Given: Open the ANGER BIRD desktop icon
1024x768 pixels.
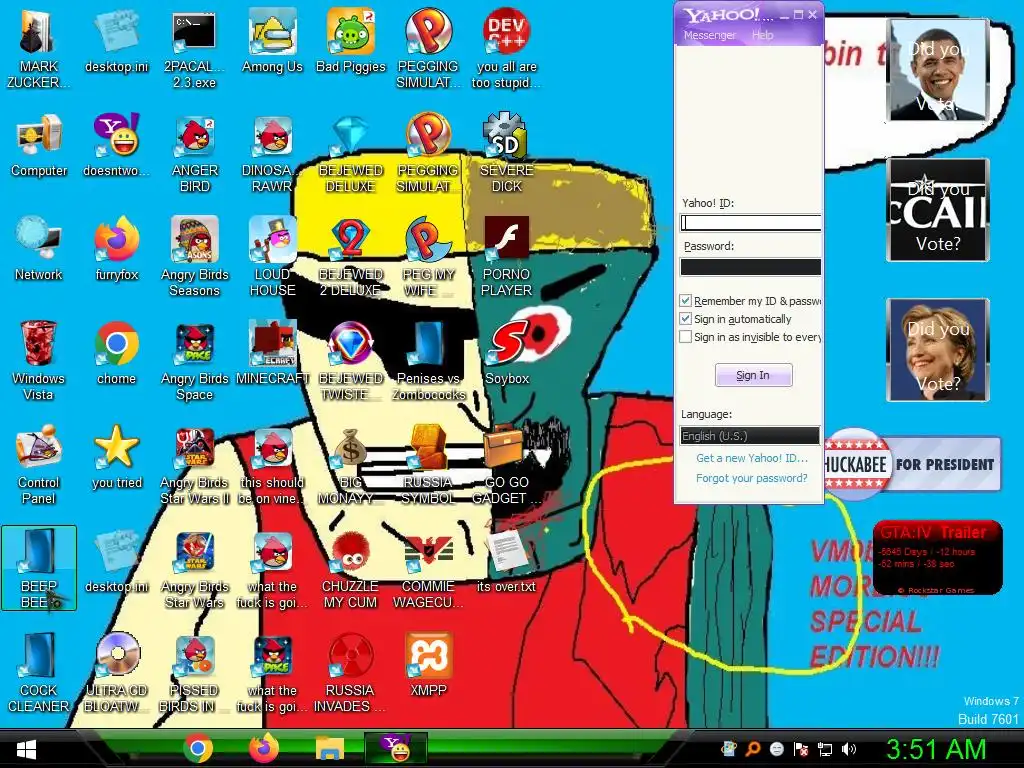Looking at the screenshot, I should tap(195, 152).
